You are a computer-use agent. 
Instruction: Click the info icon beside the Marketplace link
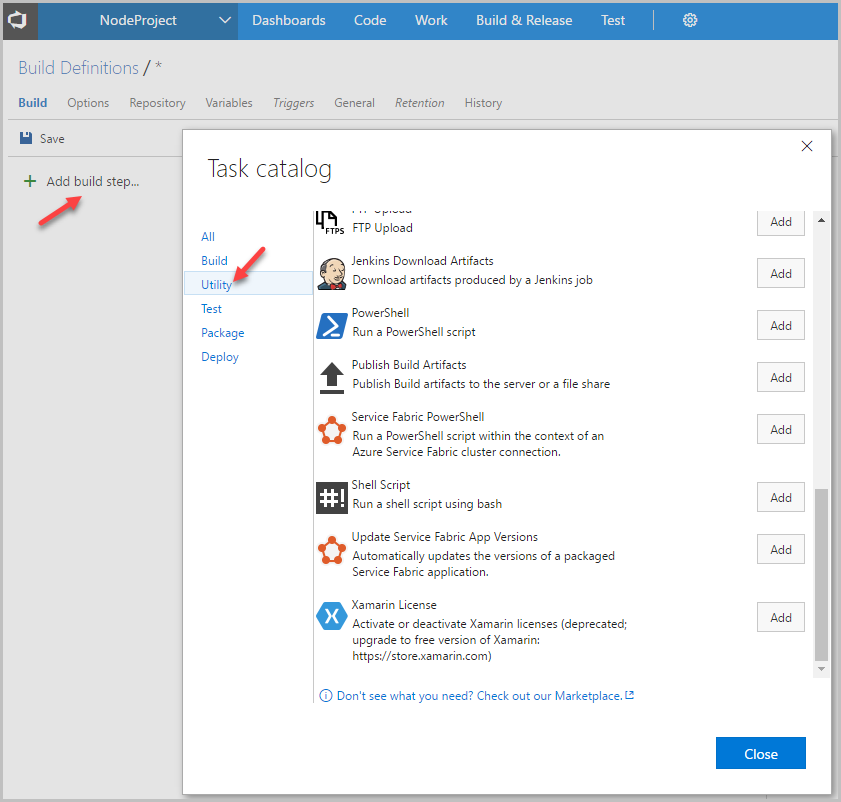pyautogui.click(x=326, y=696)
